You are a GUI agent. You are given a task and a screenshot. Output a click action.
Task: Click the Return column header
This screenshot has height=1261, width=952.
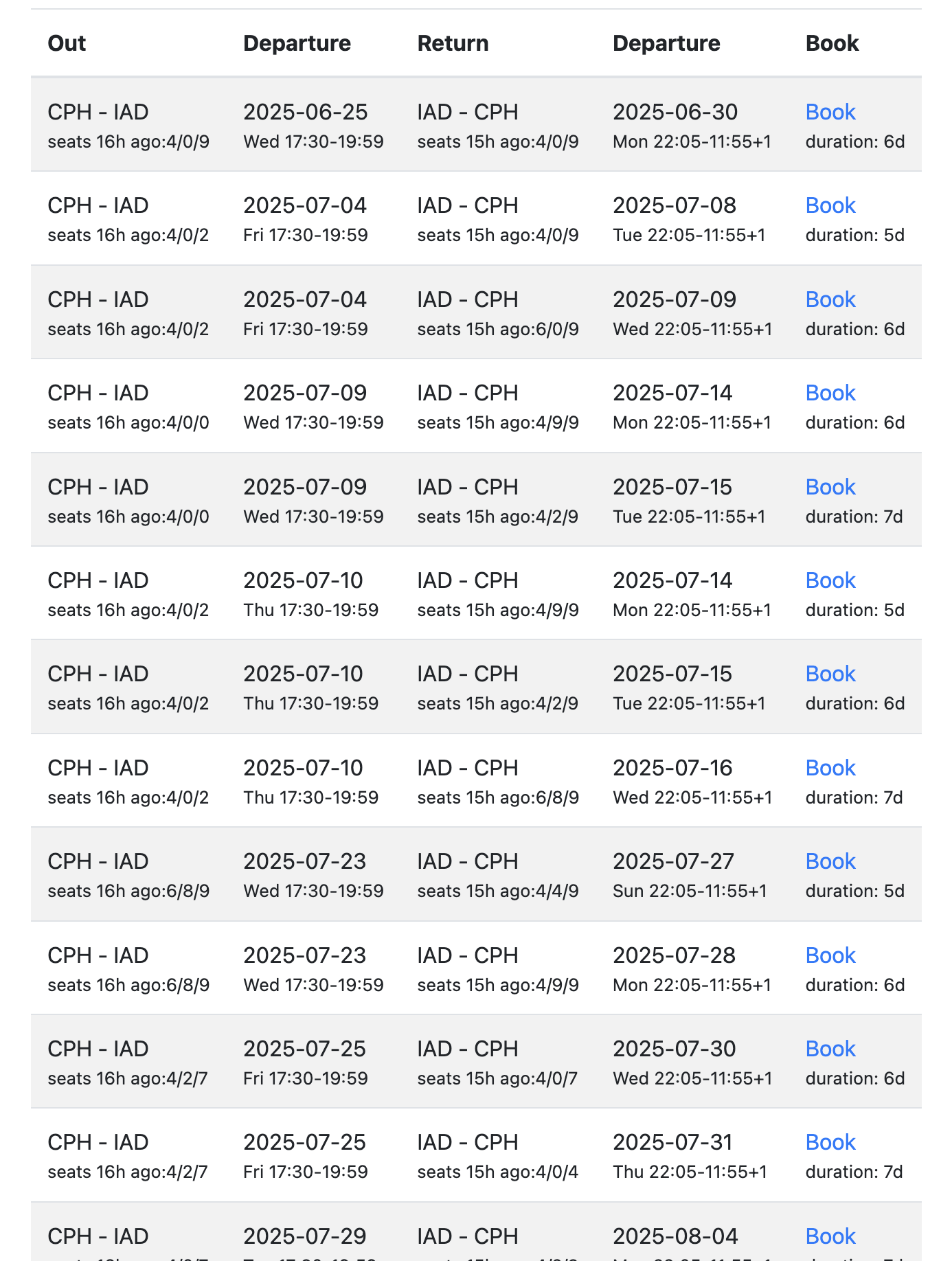453,43
